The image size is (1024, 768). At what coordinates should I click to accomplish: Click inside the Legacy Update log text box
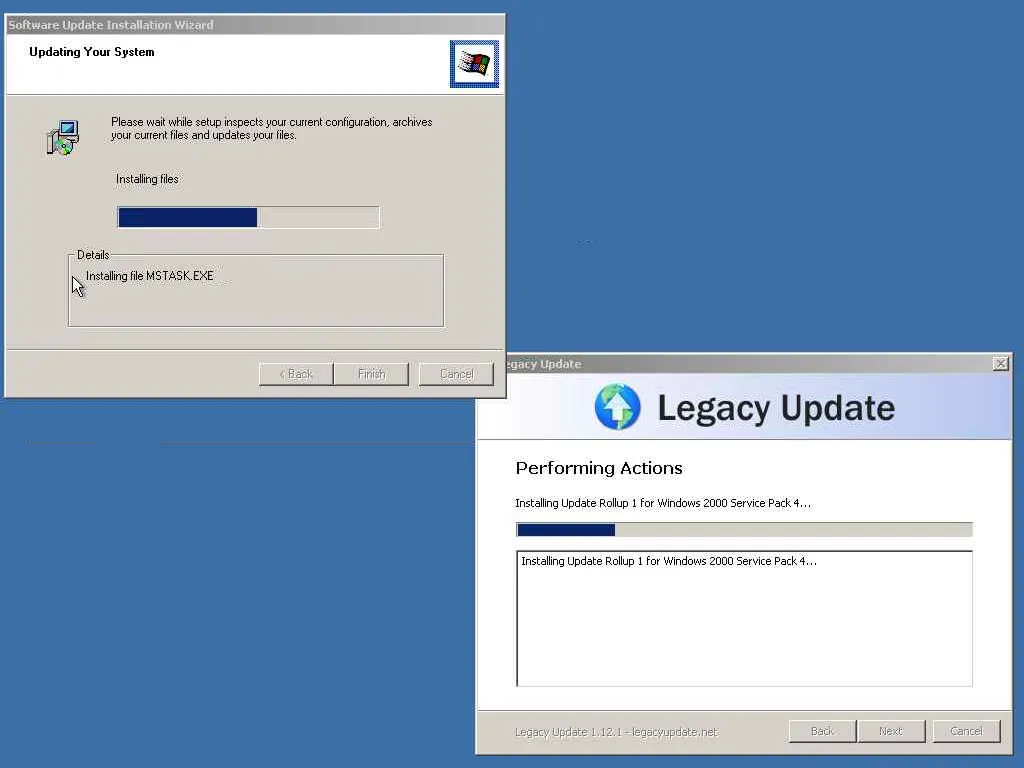coord(744,618)
